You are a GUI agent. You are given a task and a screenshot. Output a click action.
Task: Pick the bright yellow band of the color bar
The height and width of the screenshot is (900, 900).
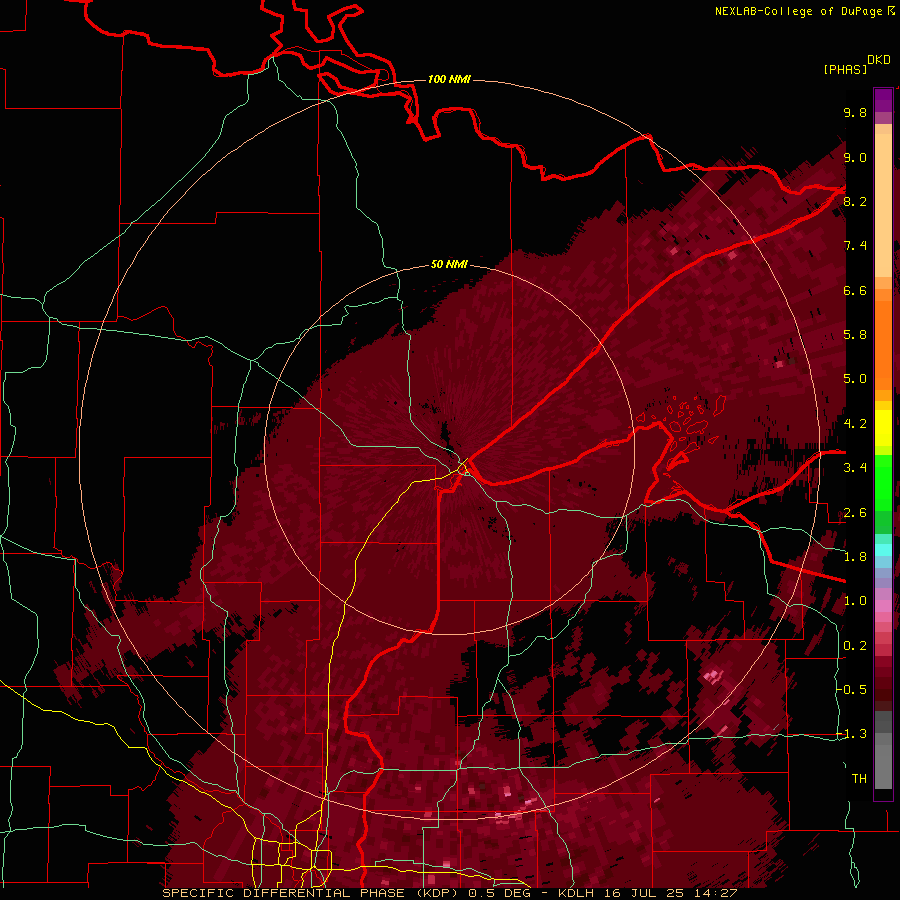(883, 428)
